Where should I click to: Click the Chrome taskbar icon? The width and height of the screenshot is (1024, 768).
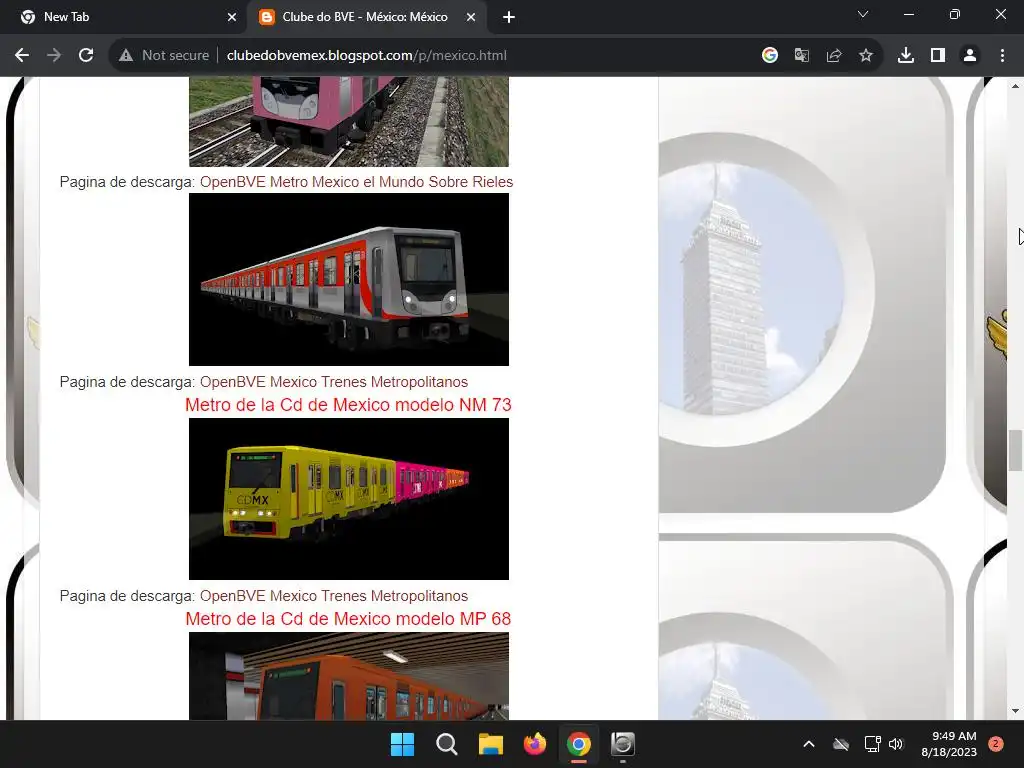[579, 744]
